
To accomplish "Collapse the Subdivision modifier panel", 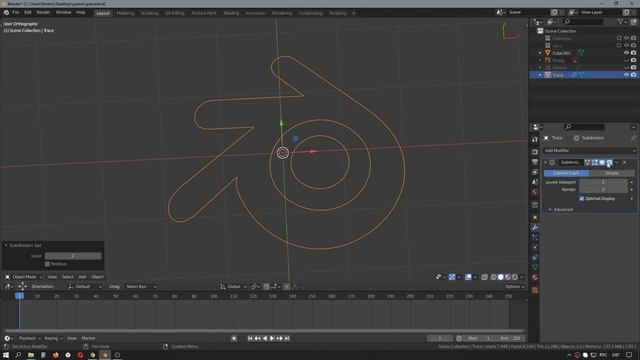I will tap(545, 162).
